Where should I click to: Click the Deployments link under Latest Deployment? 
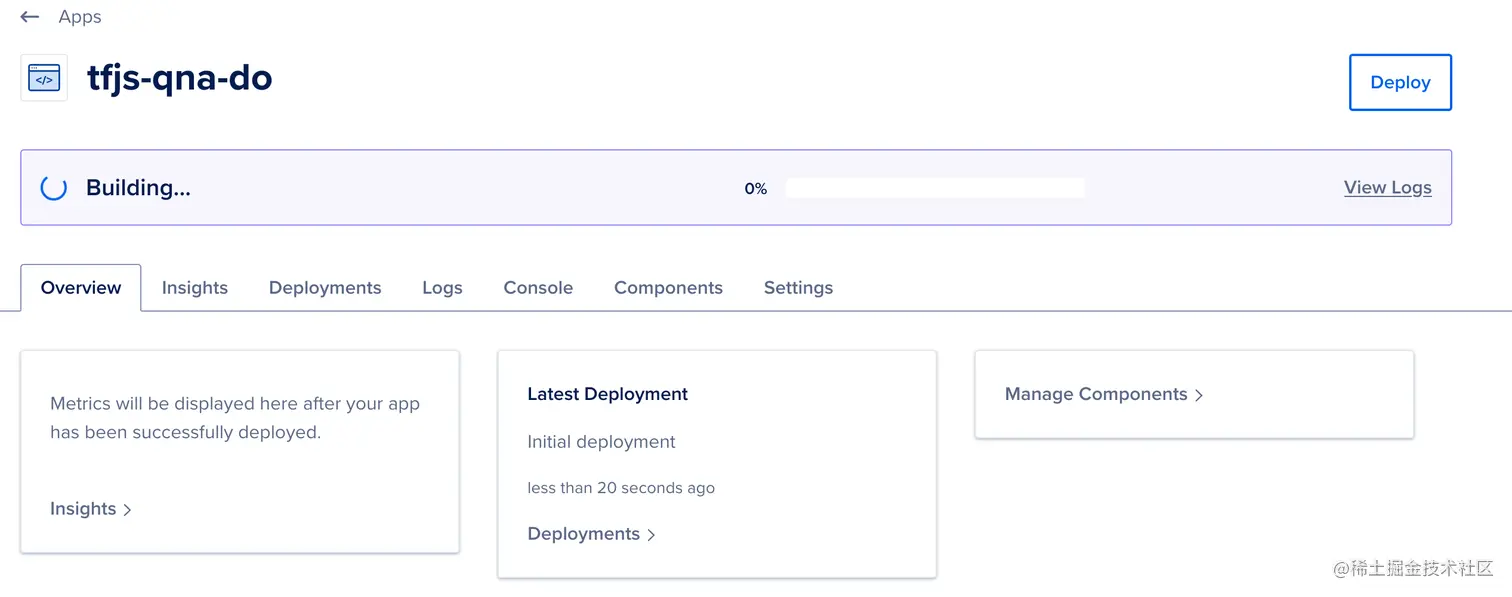584,533
